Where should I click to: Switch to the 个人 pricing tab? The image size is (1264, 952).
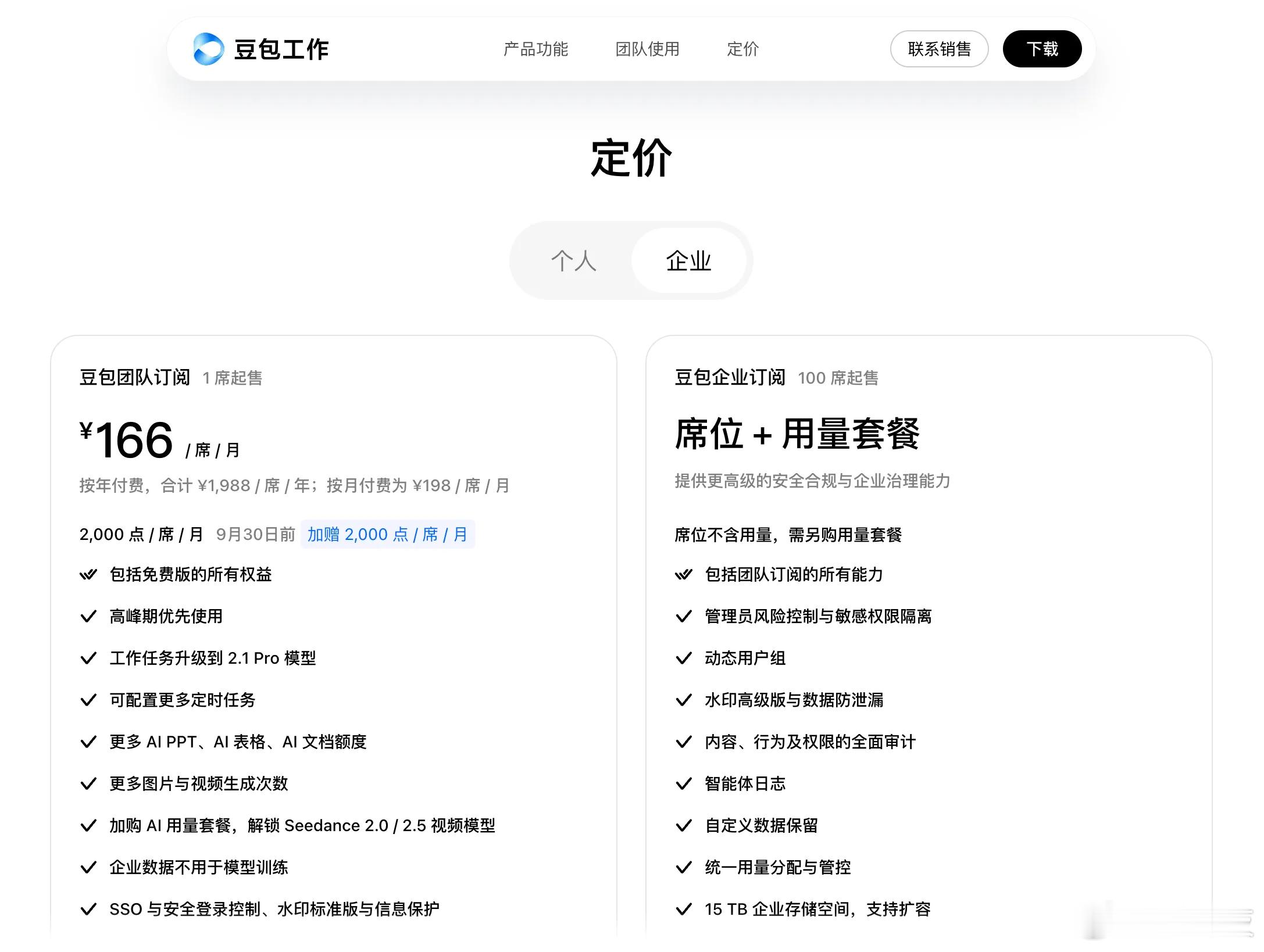point(573,261)
